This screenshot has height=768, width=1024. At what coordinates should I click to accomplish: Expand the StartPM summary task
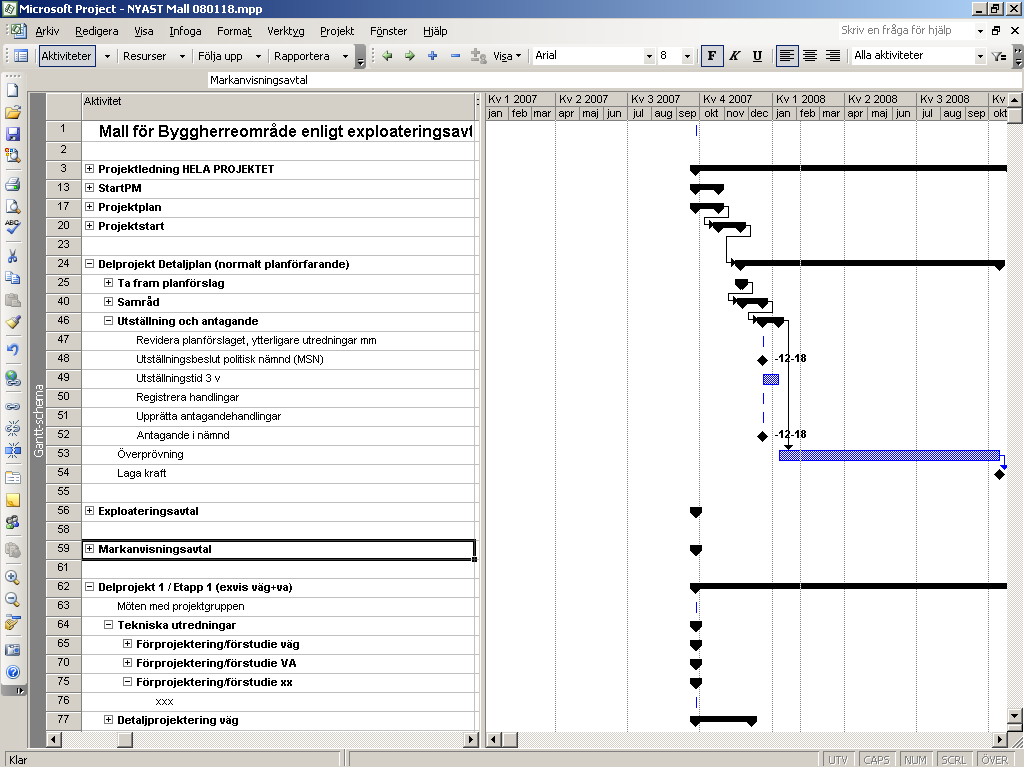tap(89, 188)
